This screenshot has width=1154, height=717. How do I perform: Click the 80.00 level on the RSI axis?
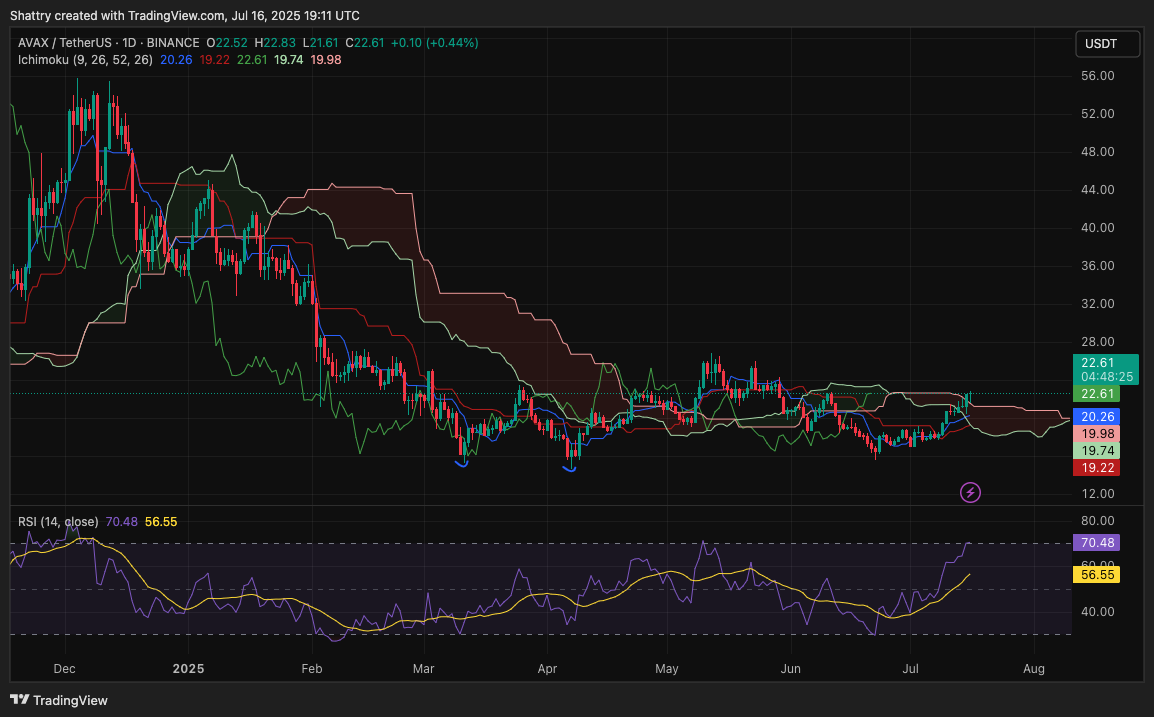pyautogui.click(x=1098, y=521)
